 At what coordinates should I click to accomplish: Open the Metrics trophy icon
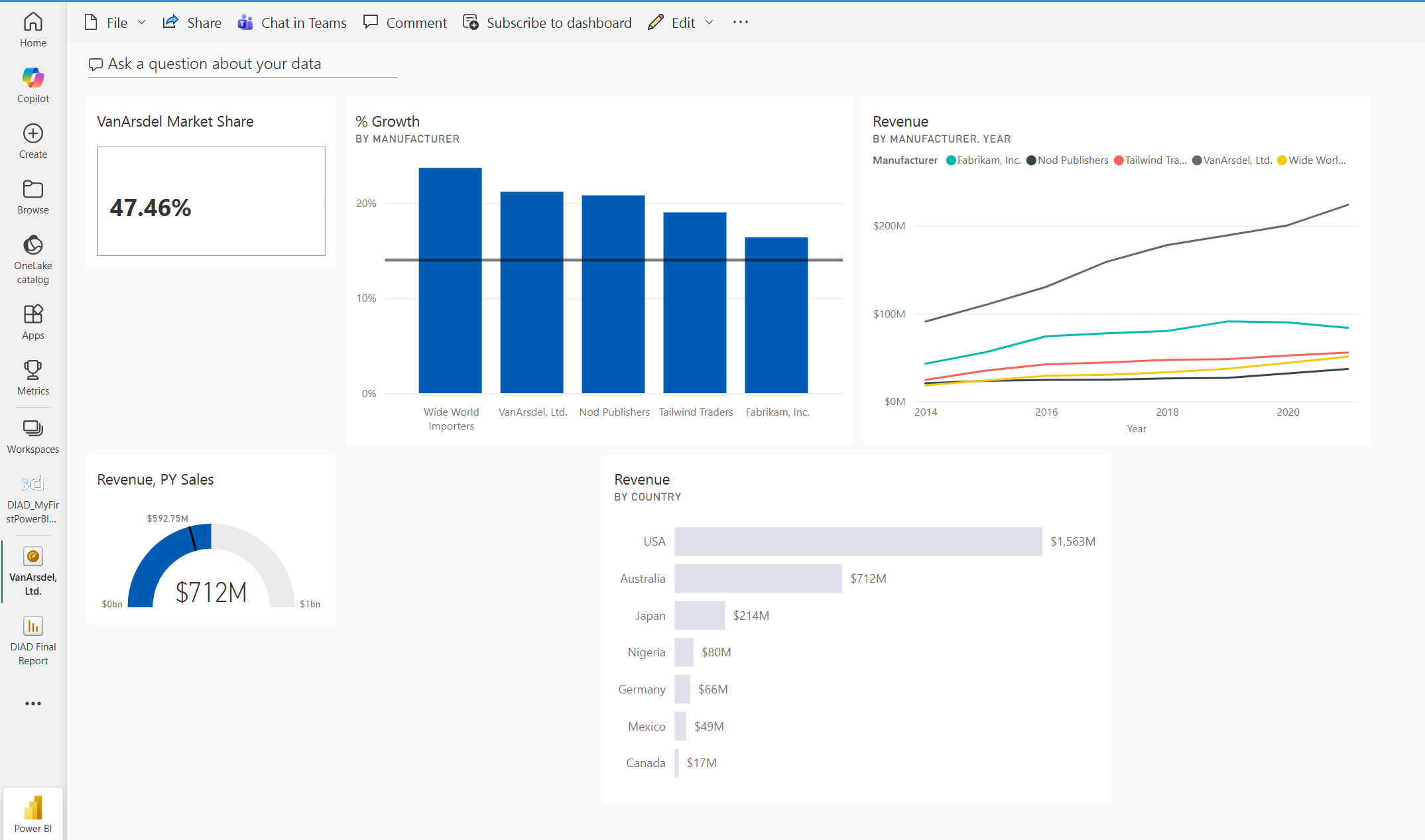point(32,370)
